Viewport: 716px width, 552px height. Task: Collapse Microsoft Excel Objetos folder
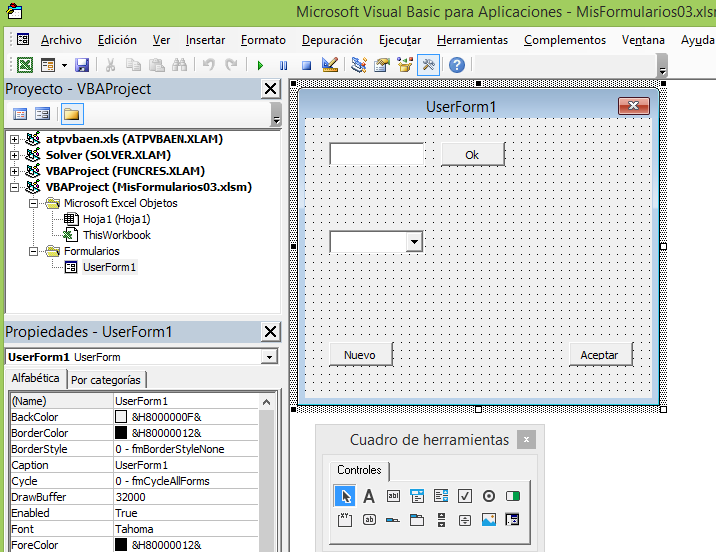click(33, 203)
